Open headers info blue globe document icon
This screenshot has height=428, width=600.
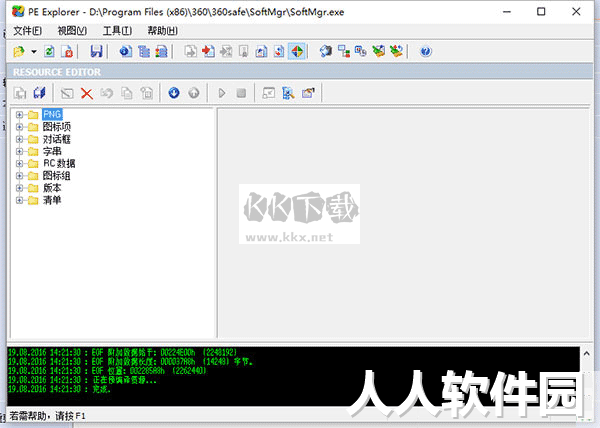click(126, 51)
